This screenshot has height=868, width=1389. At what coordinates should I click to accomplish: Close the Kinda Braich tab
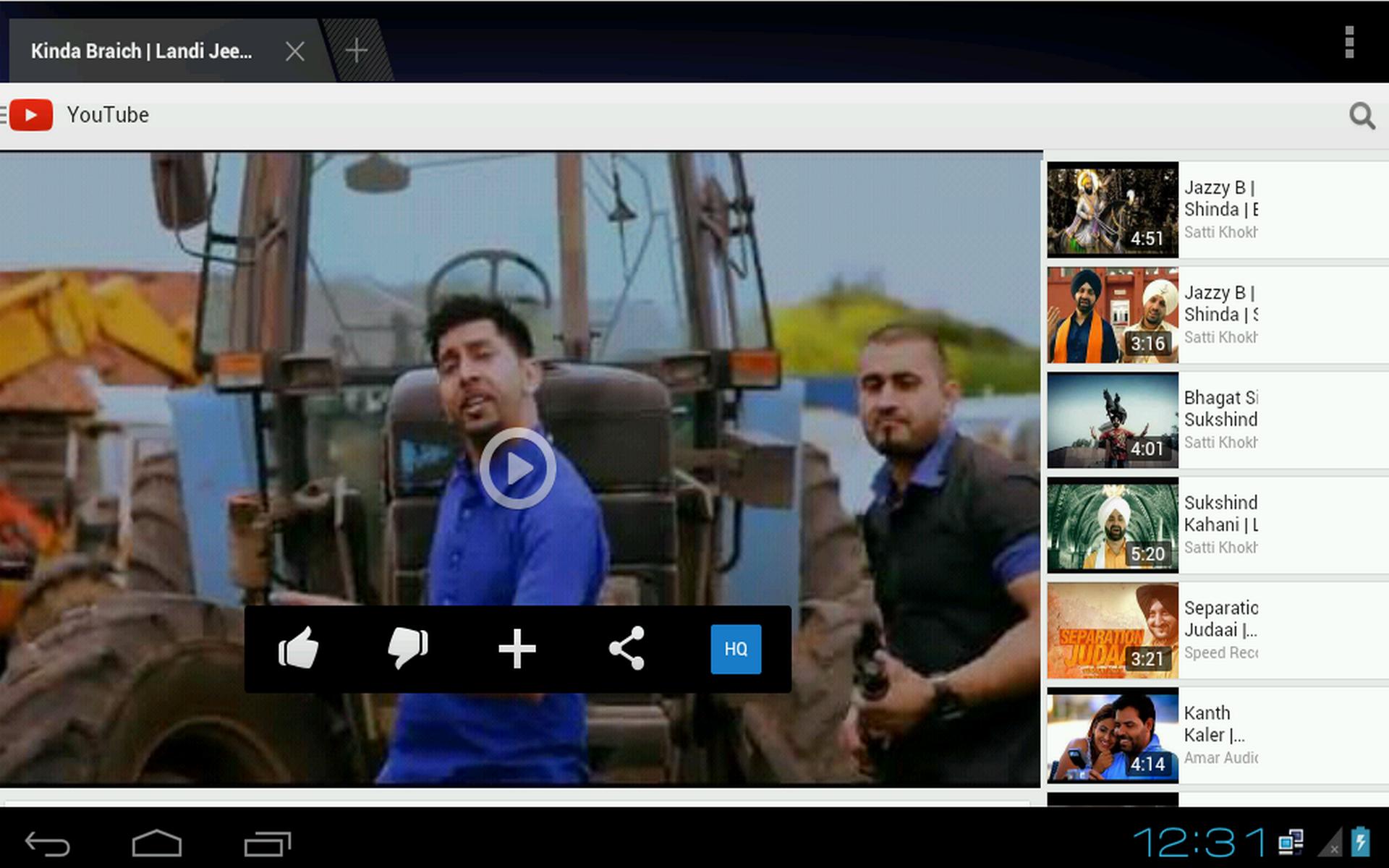pyautogui.click(x=294, y=51)
